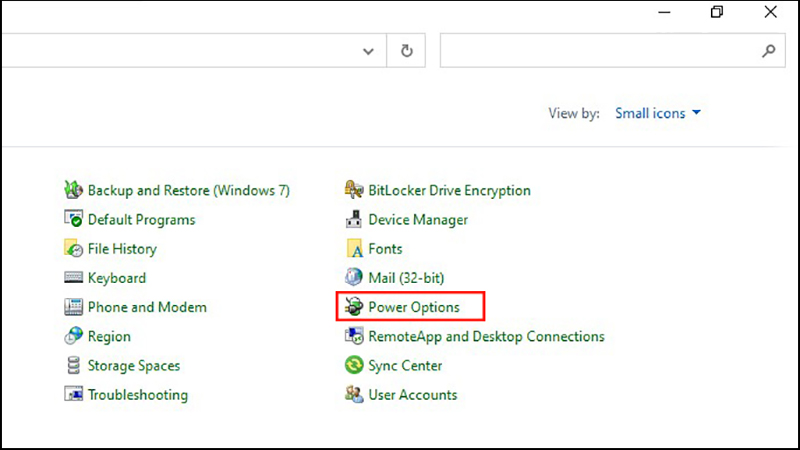Open the File History icon
The height and width of the screenshot is (450, 800).
point(73,248)
